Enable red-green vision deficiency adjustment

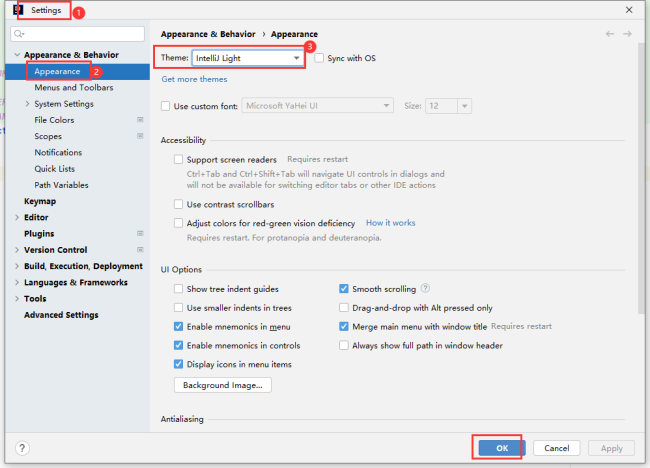pos(178,223)
